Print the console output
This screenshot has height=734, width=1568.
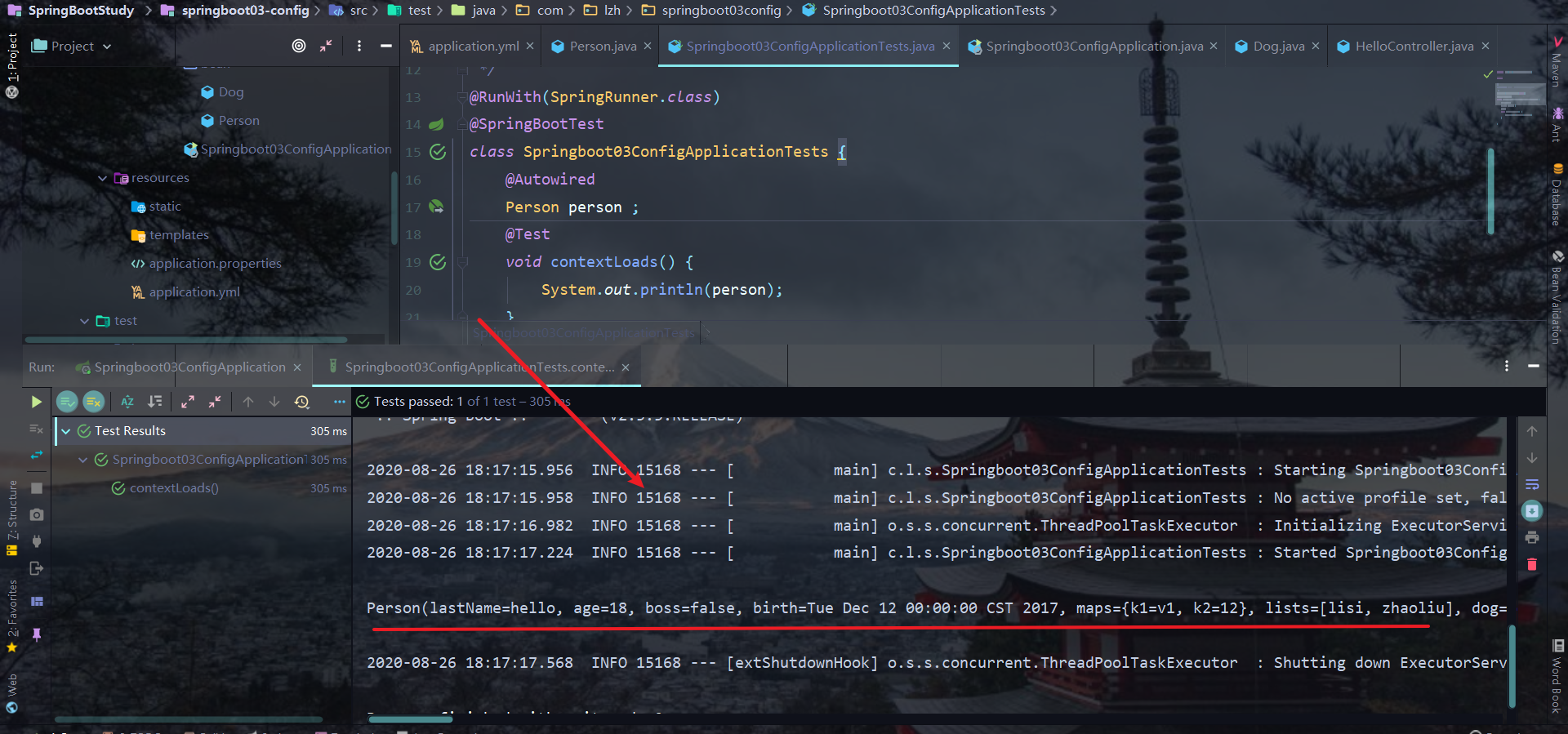(x=1532, y=537)
